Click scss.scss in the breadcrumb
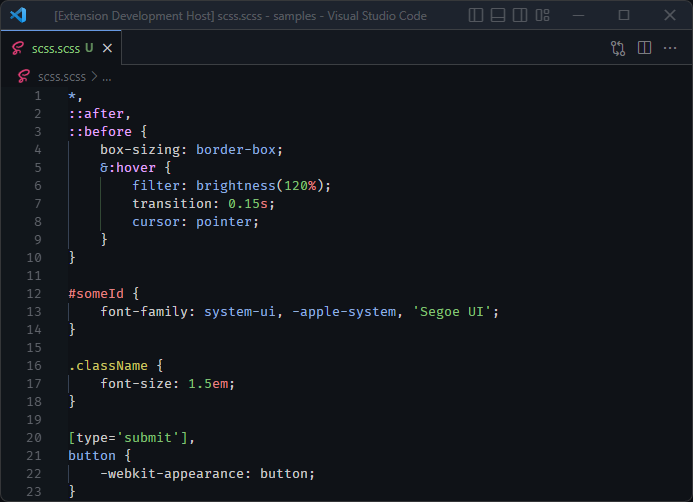This screenshot has width=693, height=502. click(62, 77)
